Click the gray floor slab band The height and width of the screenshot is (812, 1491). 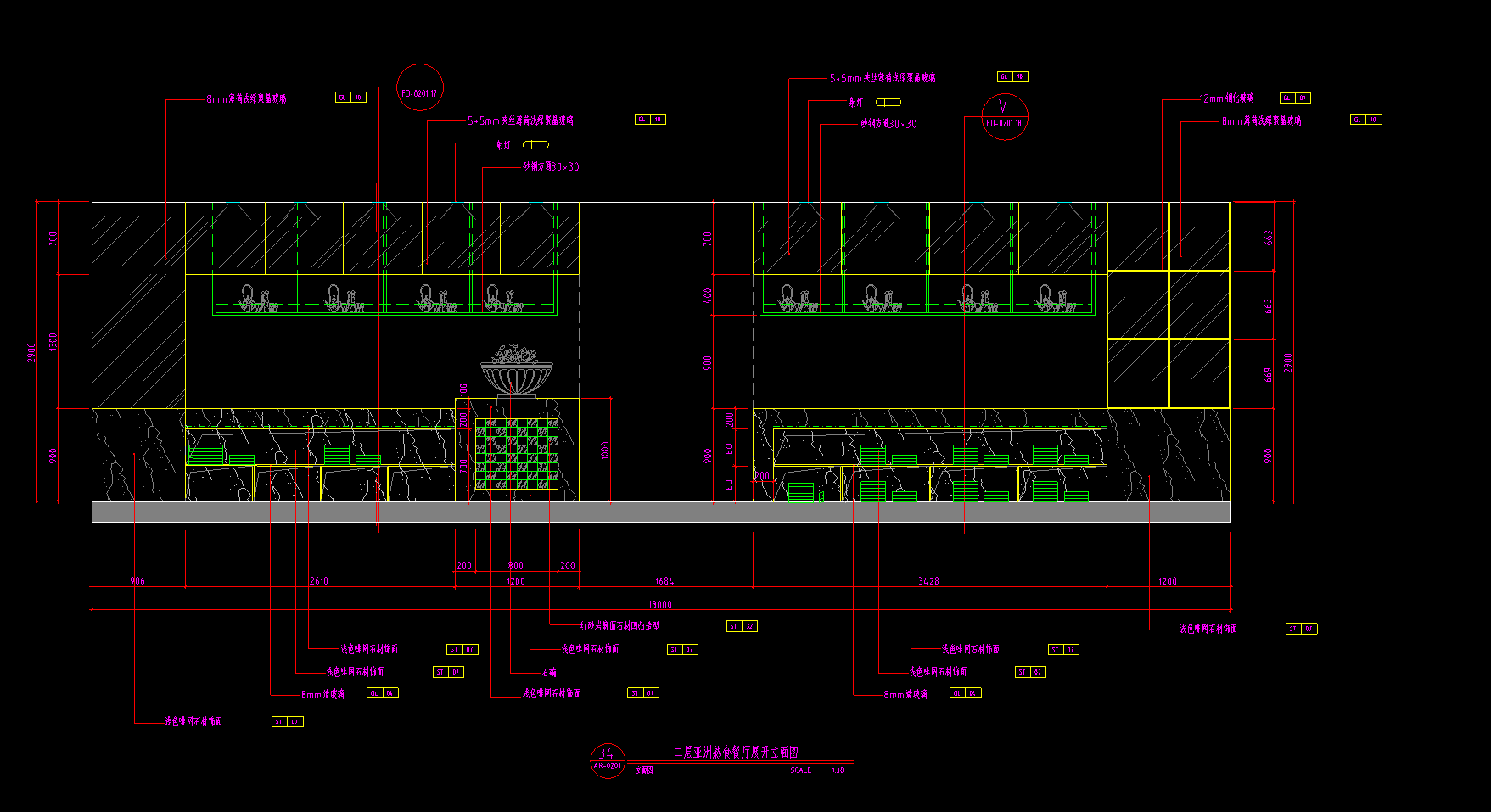click(660, 512)
